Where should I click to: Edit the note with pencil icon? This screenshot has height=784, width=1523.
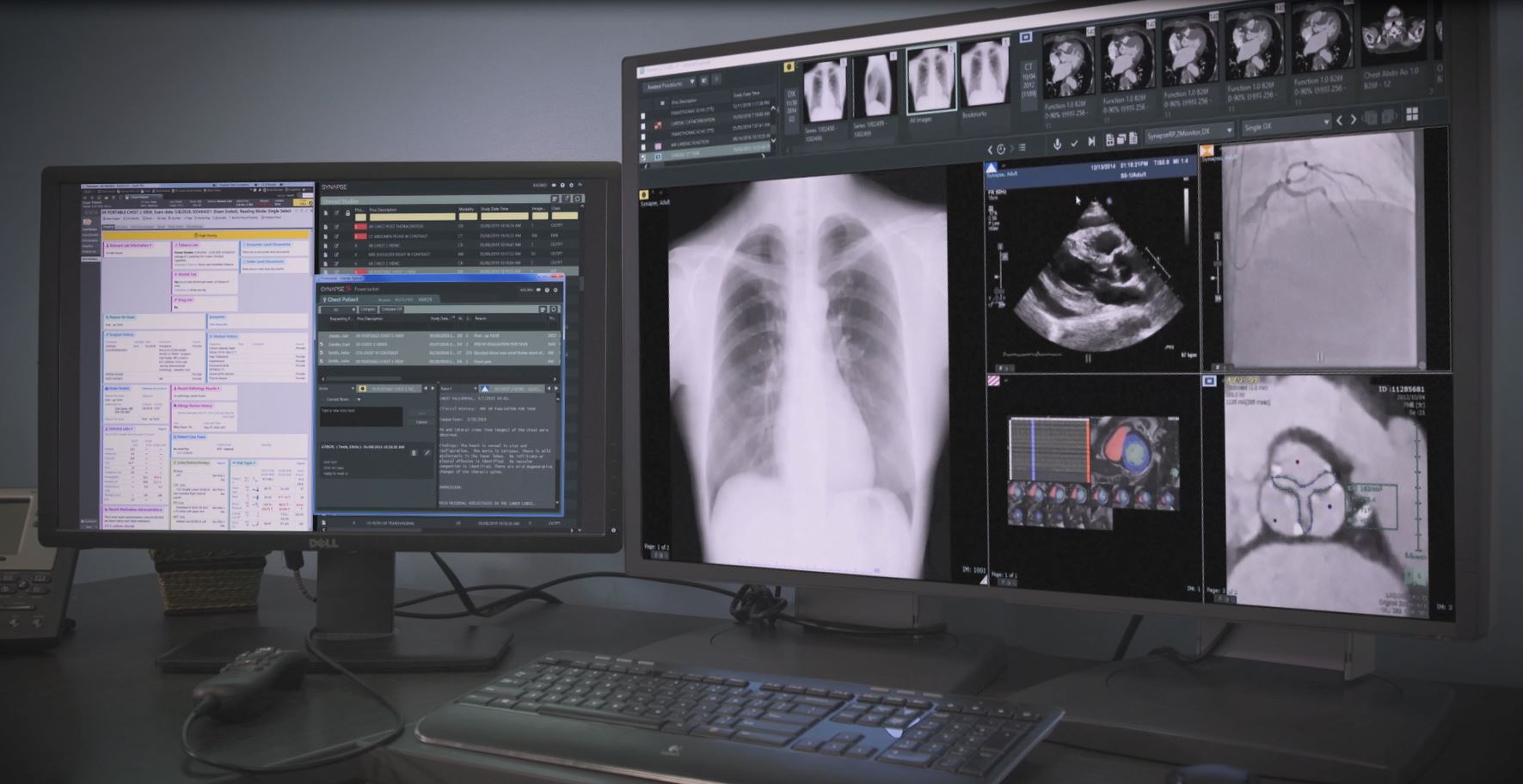(427, 453)
